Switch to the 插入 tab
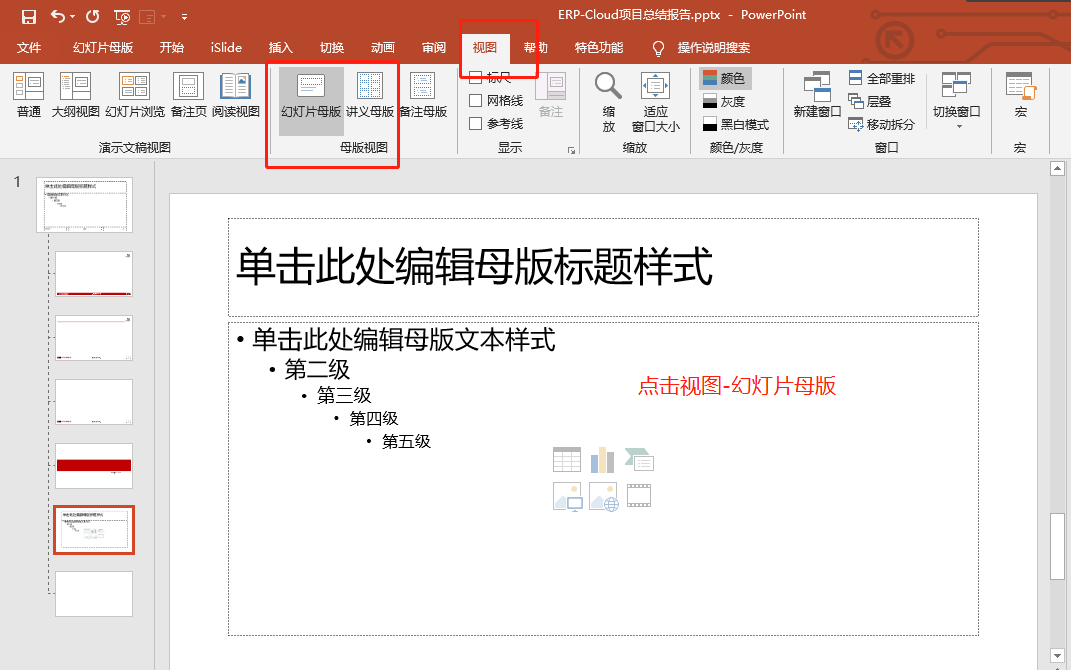The height and width of the screenshot is (670, 1071). coord(280,47)
